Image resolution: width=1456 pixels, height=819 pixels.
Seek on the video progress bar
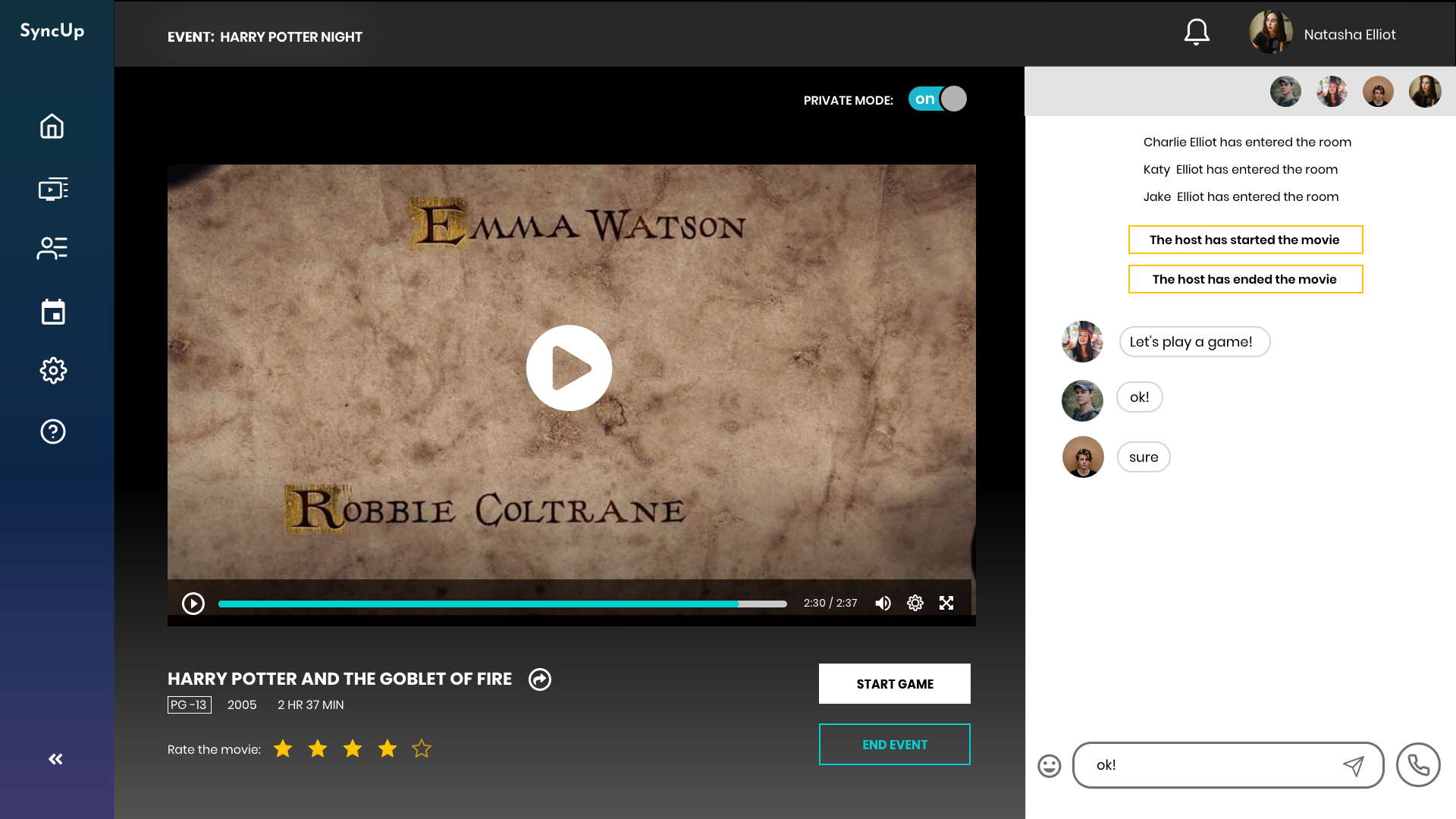pyautogui.click(x=503, y=604)
